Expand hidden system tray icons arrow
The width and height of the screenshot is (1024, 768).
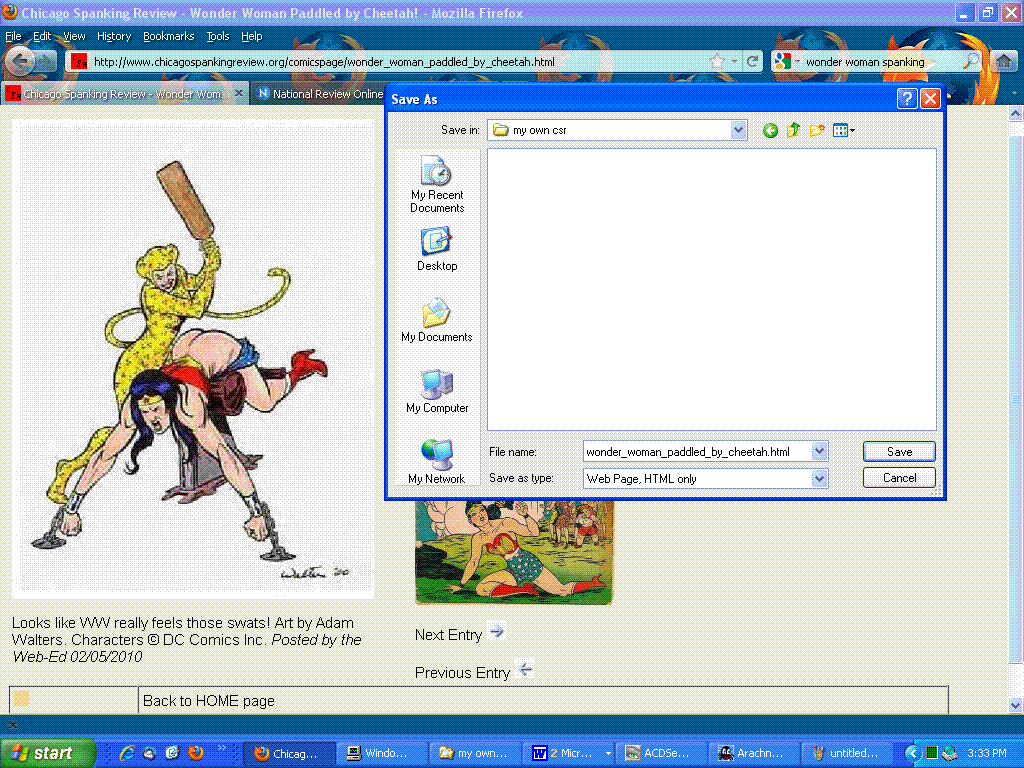click(912, 753)
